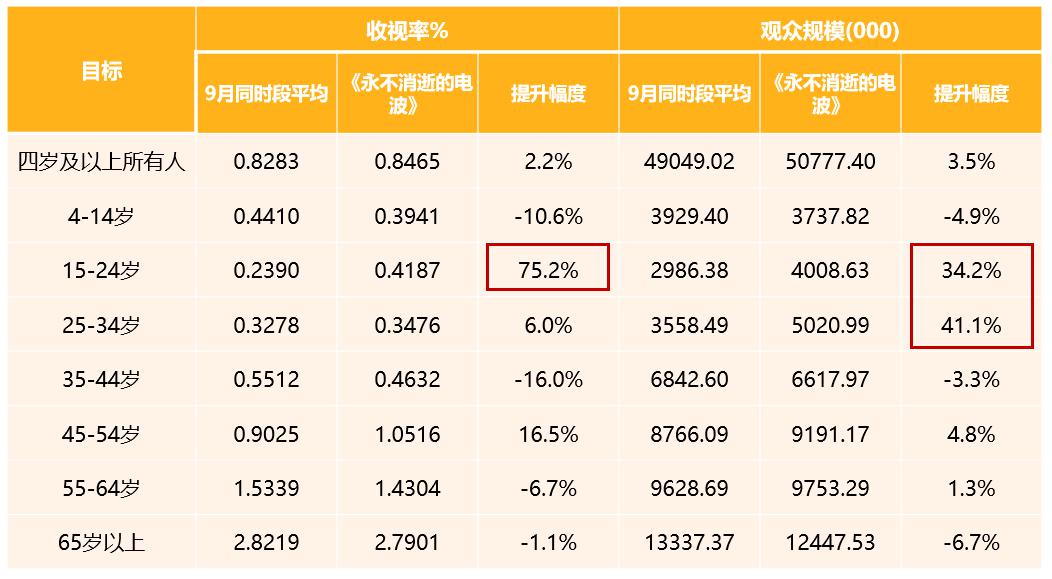The width and height of the screenshot is (1052, 579).
Task: Select the cell showing 0.8283
Action: [x=266, y=161]
